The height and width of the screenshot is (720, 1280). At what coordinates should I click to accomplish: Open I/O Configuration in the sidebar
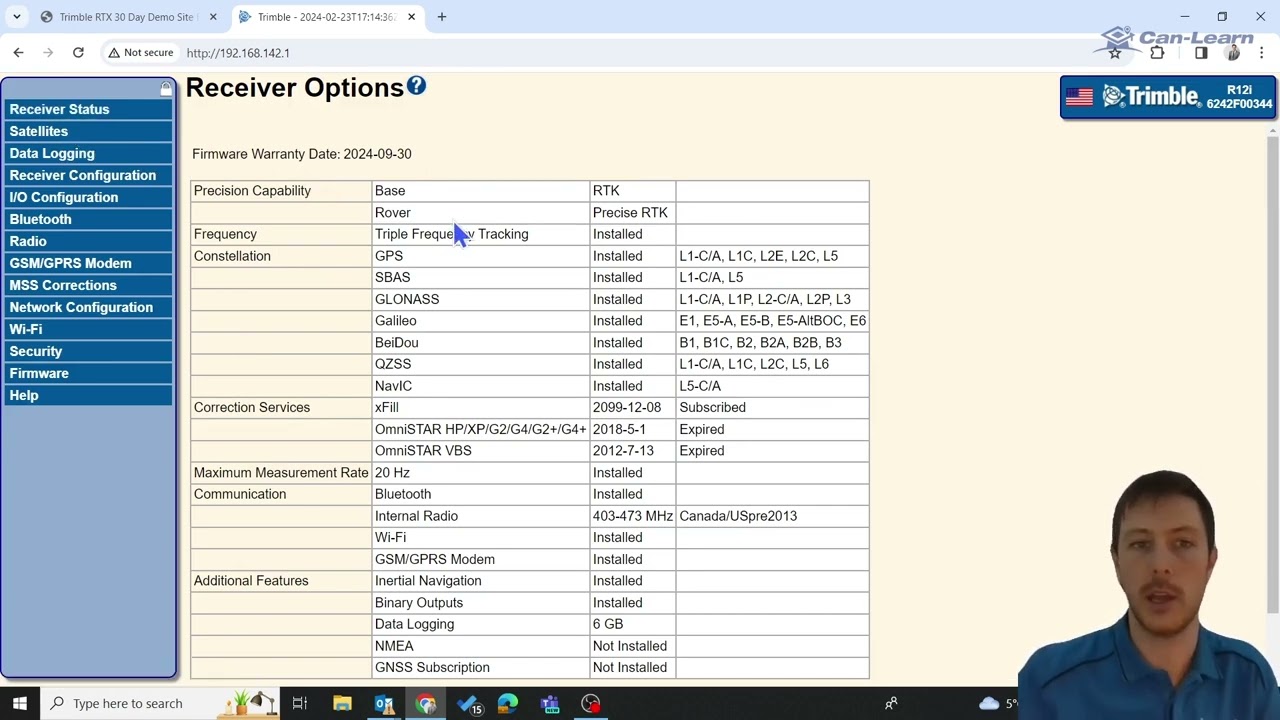(x=88, y=197)
